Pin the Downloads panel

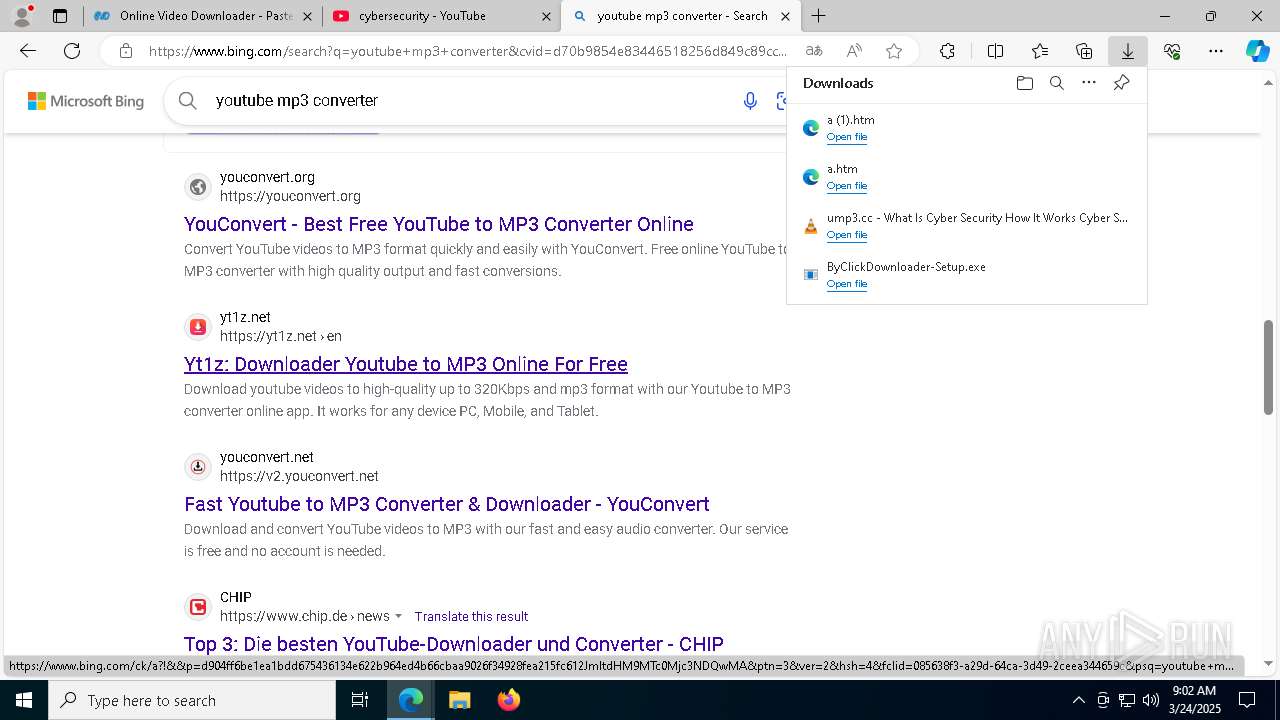pos(1122,83)
